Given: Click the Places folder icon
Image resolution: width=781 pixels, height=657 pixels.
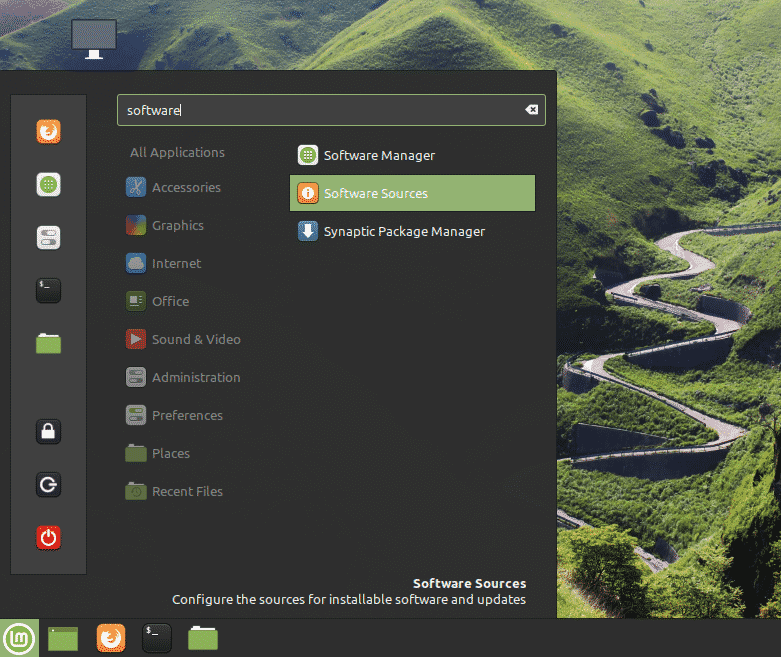Looking at the screenshot, I should (136, 453).
